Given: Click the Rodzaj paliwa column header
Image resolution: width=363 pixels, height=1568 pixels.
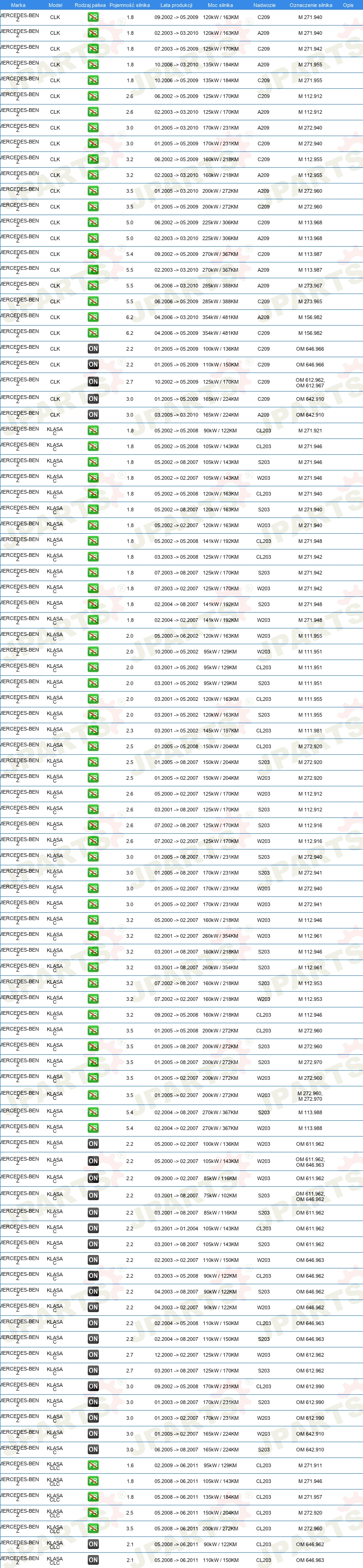Looking at the screenshot, I should (x=90, y=5).
